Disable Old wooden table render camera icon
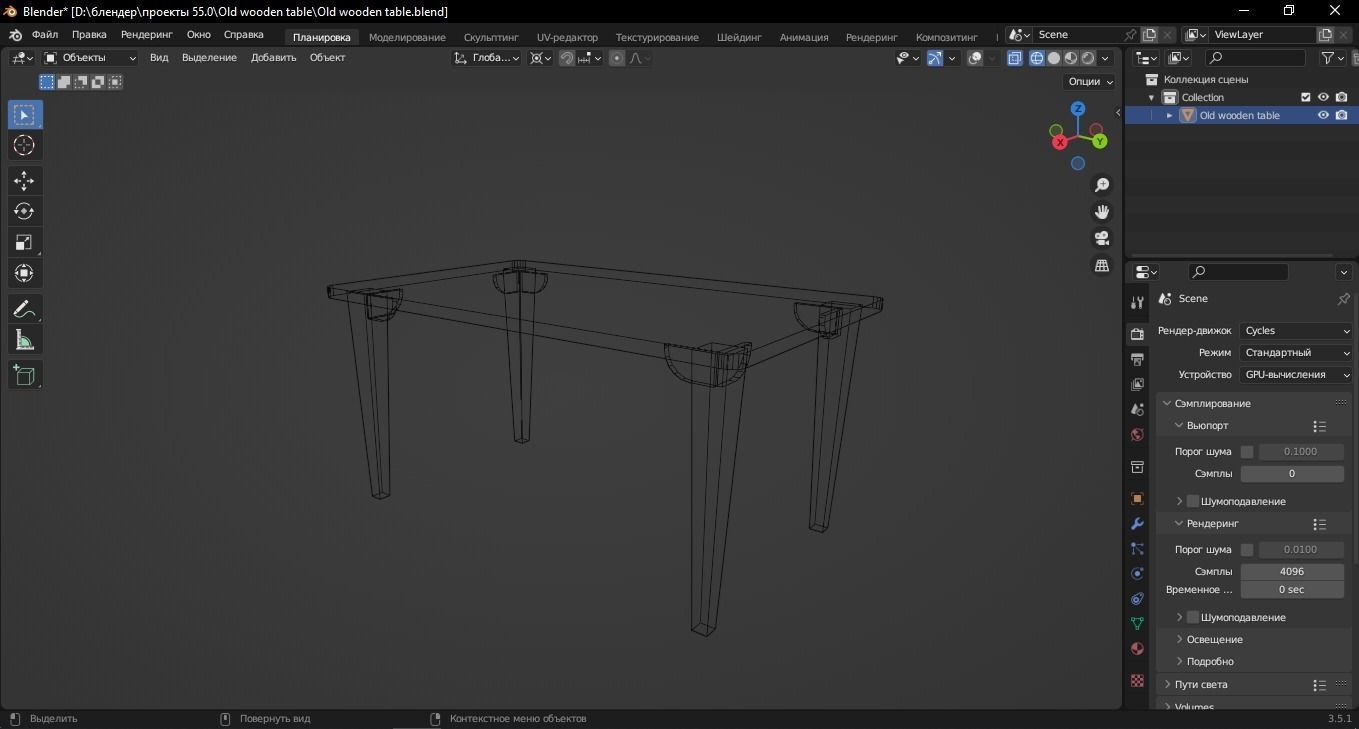This screenshot has width=1359, height=729. pos(1341,115)
